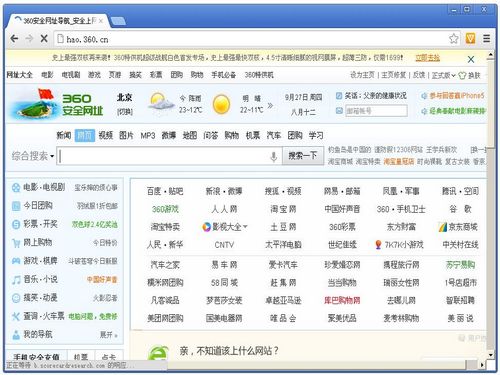The width and height of the screenshot is (500, 375).
Task: Open the orange V extension icon
Action: pos(470,39)
